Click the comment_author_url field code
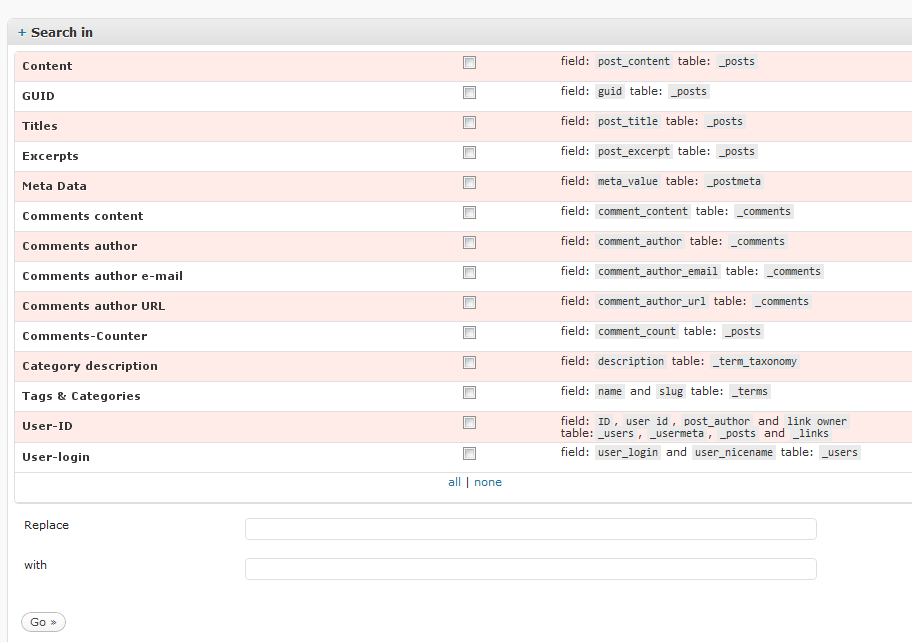Screen dimensions: 912x642 click(651, 302)
